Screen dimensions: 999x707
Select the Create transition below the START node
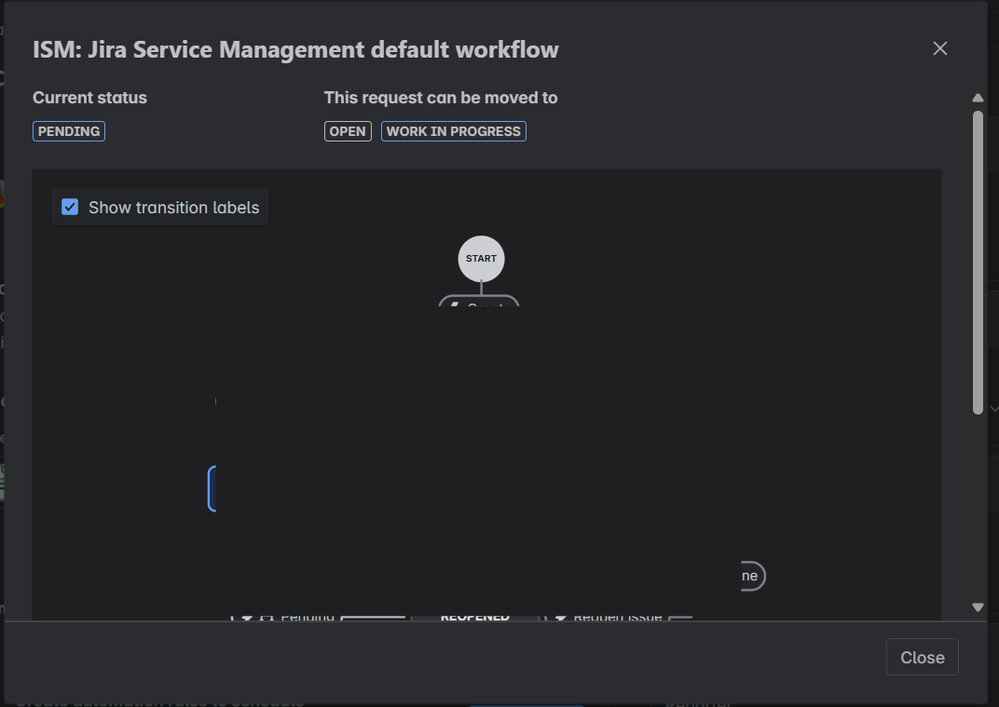pyautogui.click(x=479, y=306)
